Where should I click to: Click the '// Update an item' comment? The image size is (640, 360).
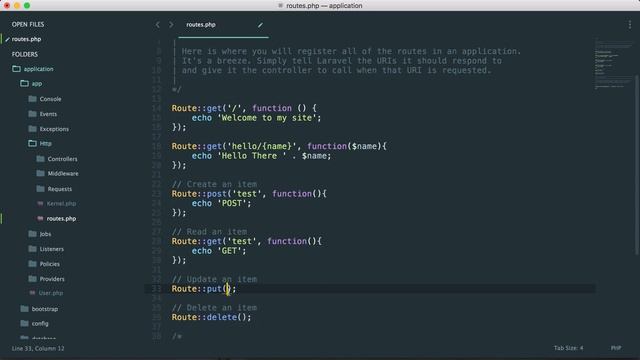tap(214, 280)
